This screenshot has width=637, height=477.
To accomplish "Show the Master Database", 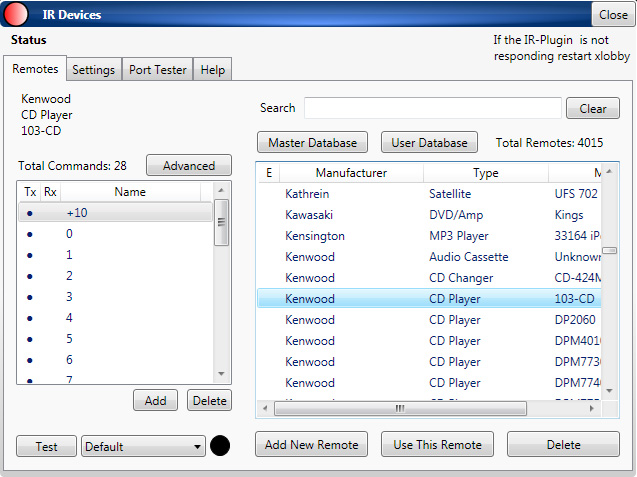I will click(x=312, y=143).
